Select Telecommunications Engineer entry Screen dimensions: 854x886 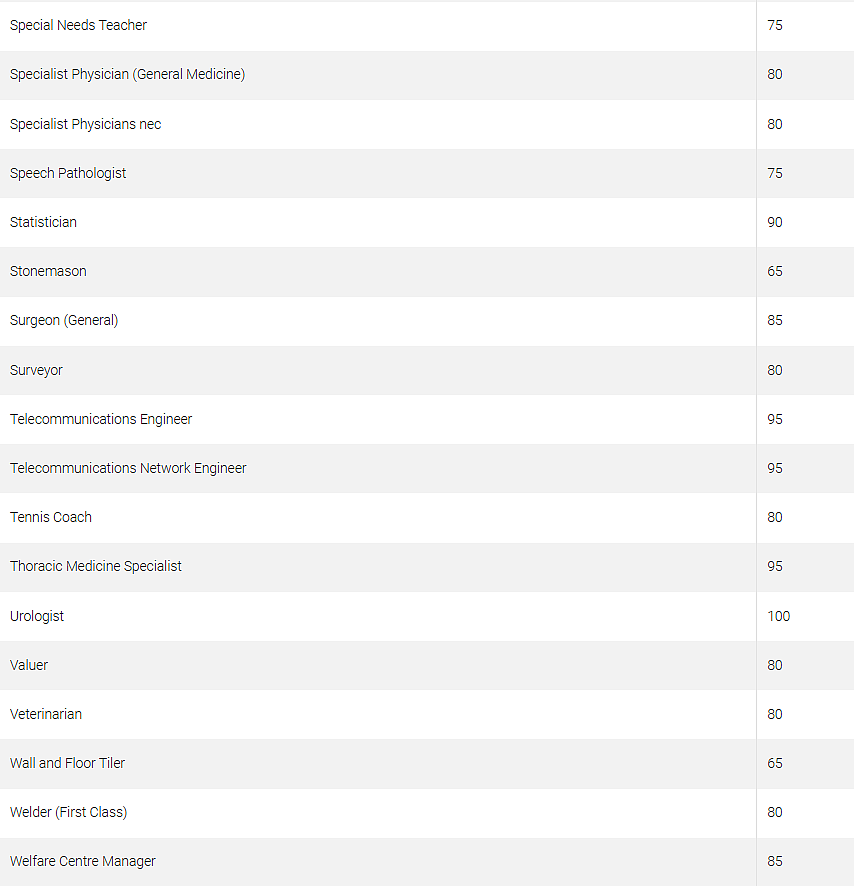click(101, 419)
